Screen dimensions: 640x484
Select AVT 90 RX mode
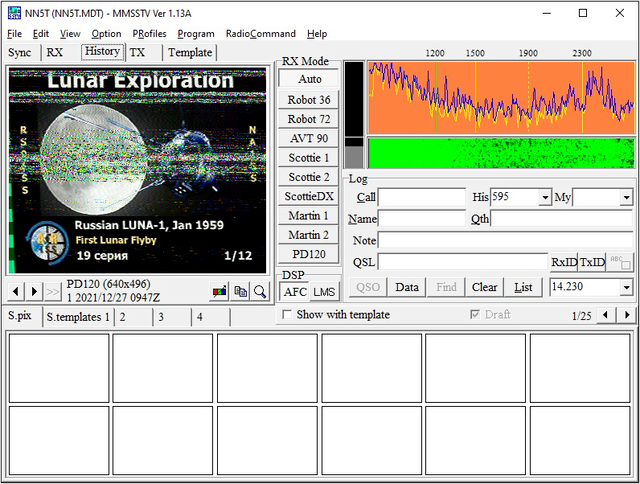tap(309, 138)
